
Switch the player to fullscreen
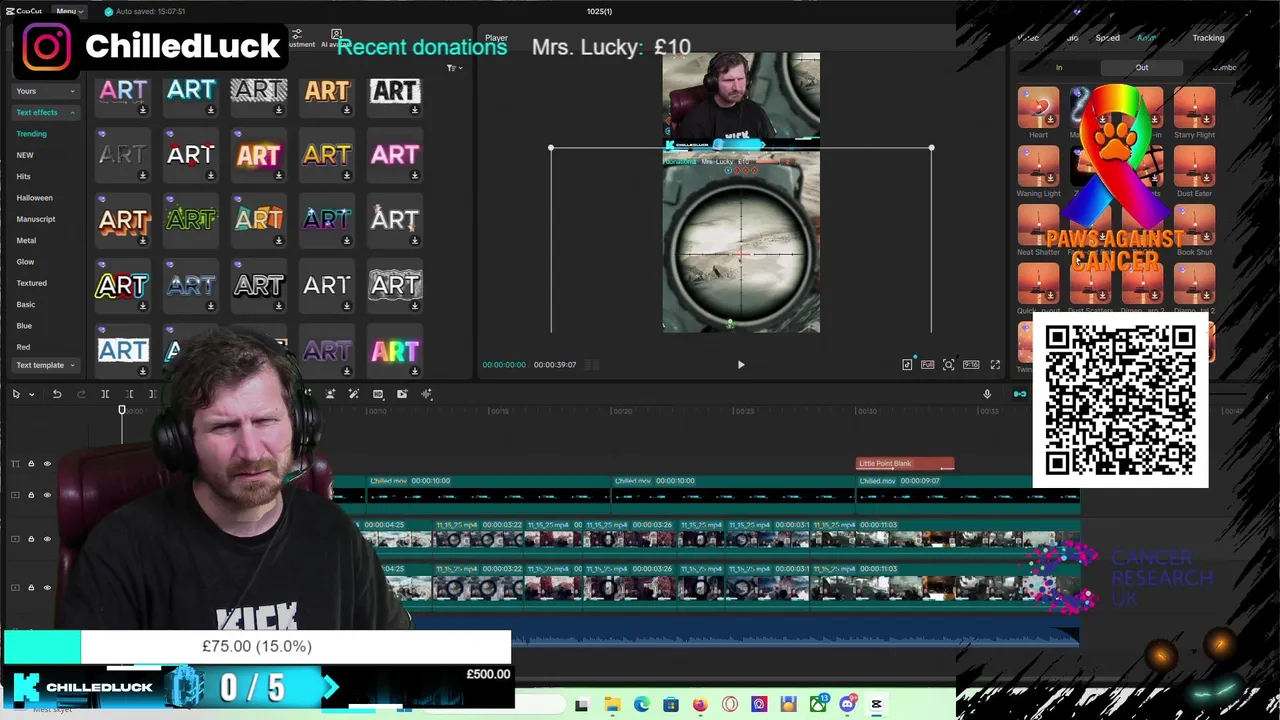pos(995,365)
